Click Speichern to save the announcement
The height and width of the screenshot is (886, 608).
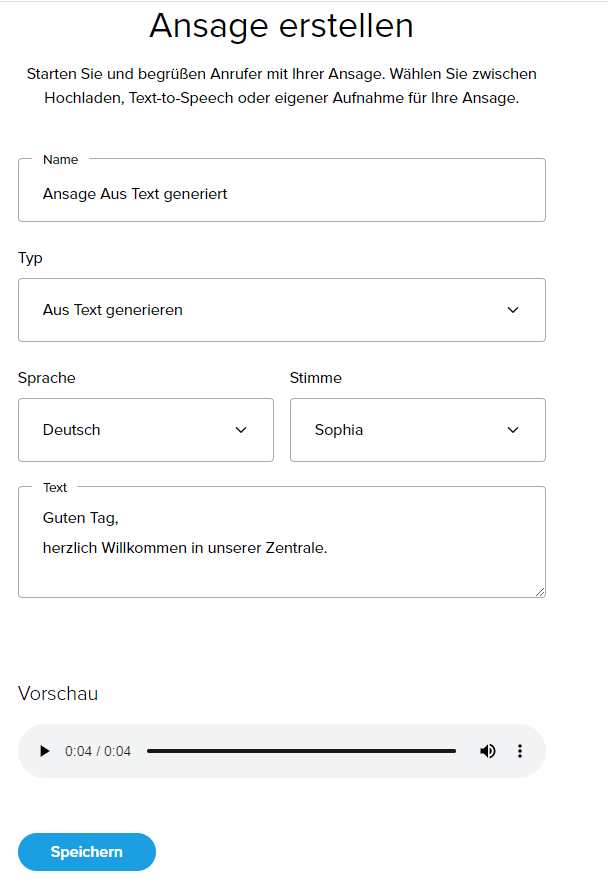coord(87,852)
